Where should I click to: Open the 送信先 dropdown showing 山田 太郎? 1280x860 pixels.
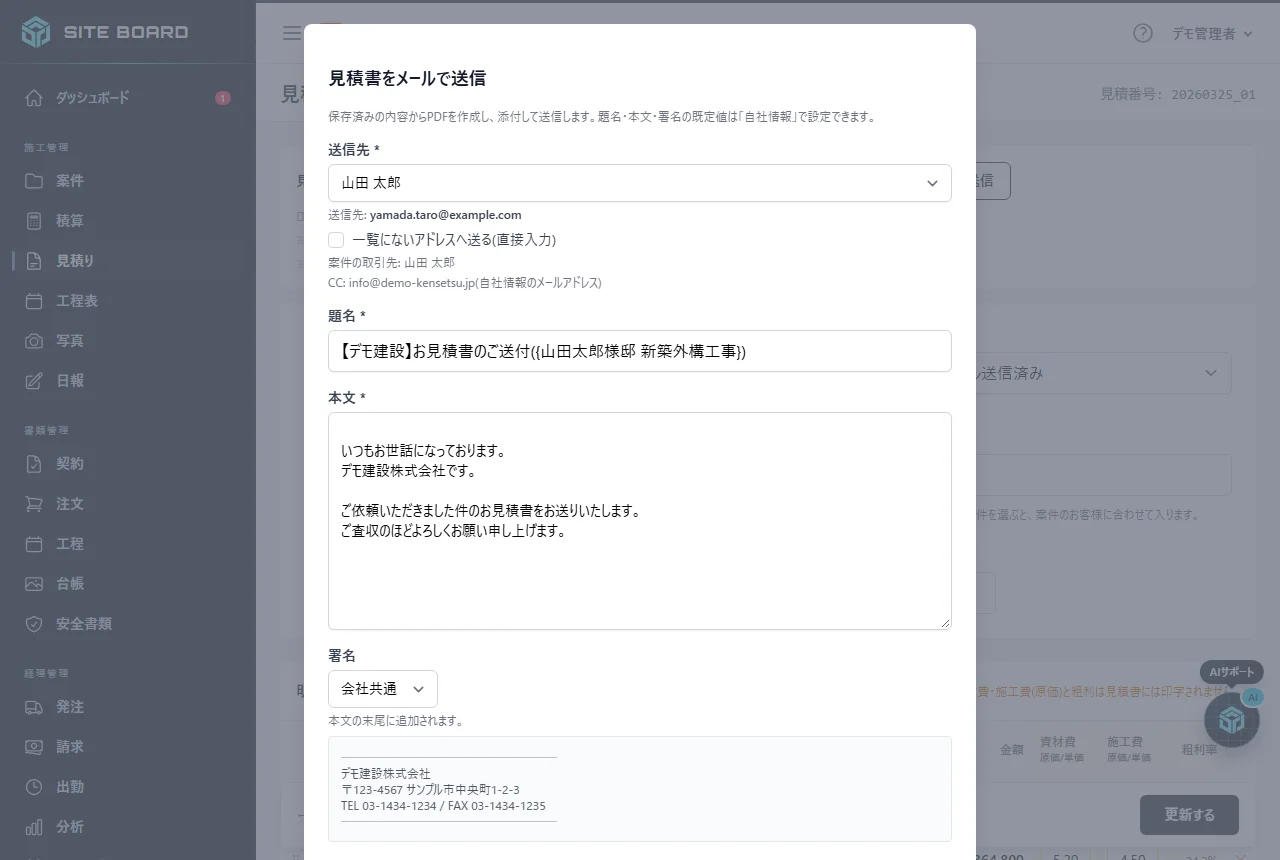pos(640,183)
